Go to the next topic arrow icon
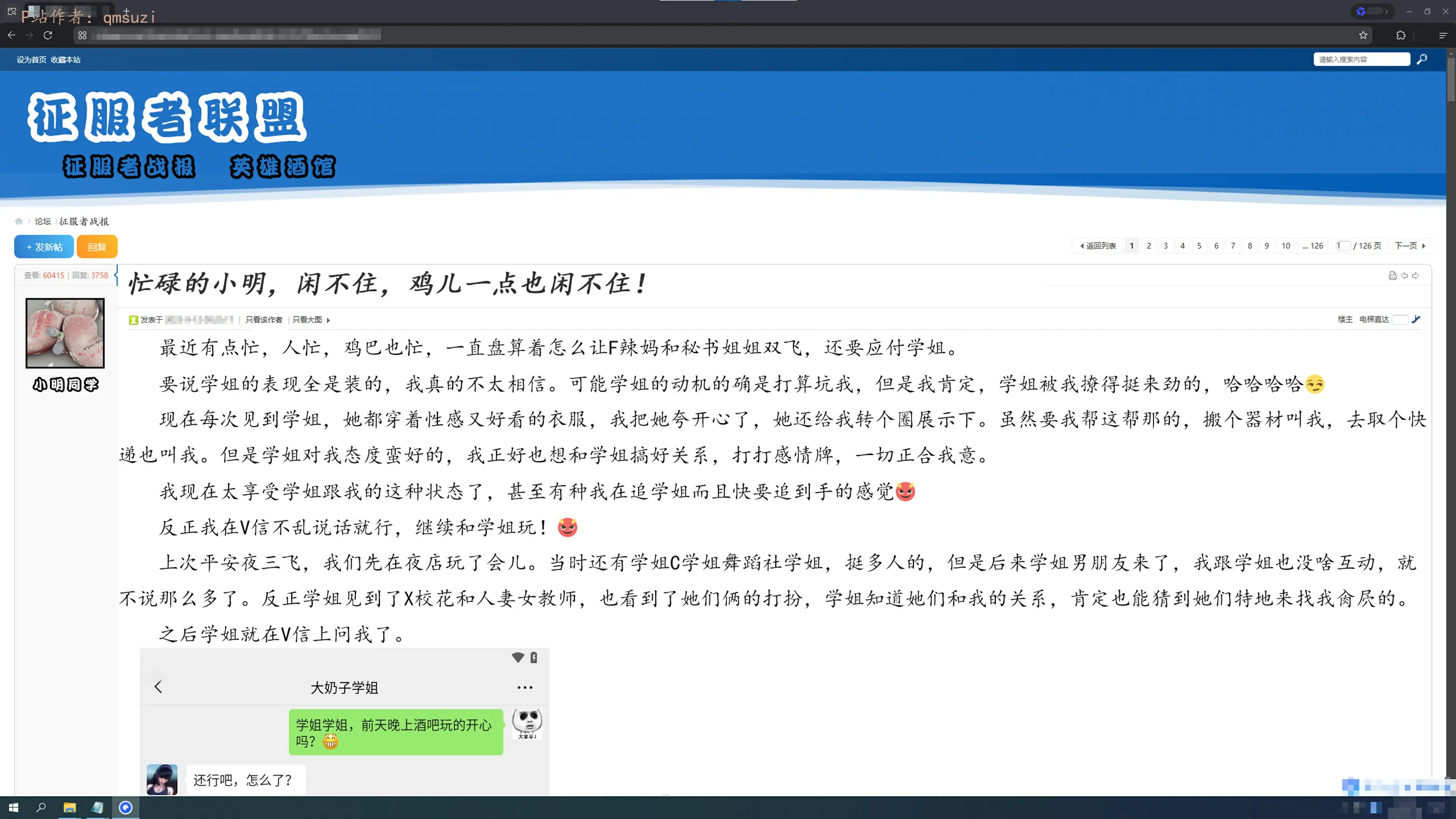 click(1415, 276)
